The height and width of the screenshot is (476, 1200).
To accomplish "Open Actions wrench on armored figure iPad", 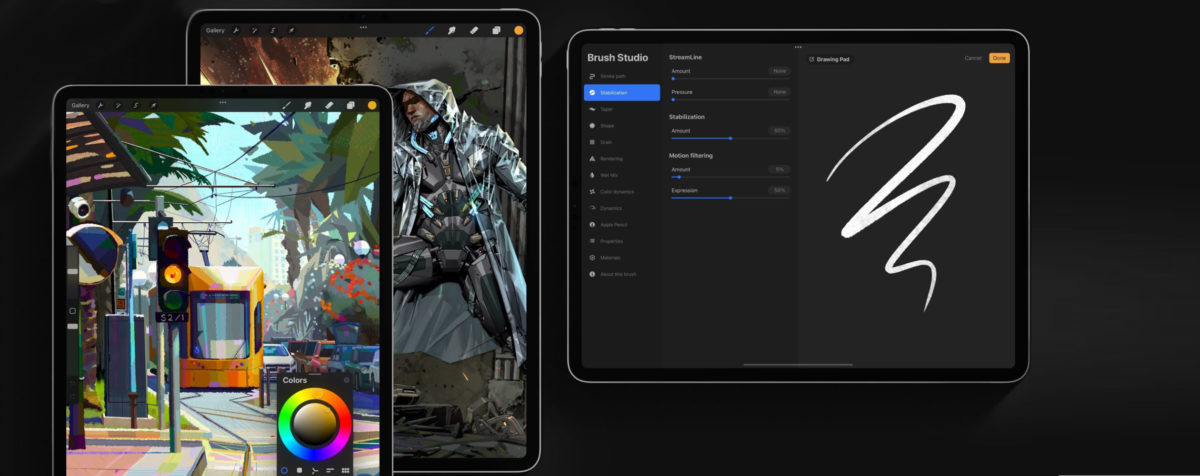I will [236, 30].
